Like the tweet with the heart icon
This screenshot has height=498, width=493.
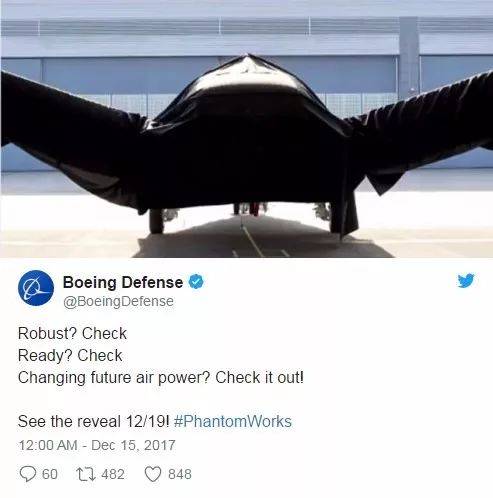pos(153,474)
